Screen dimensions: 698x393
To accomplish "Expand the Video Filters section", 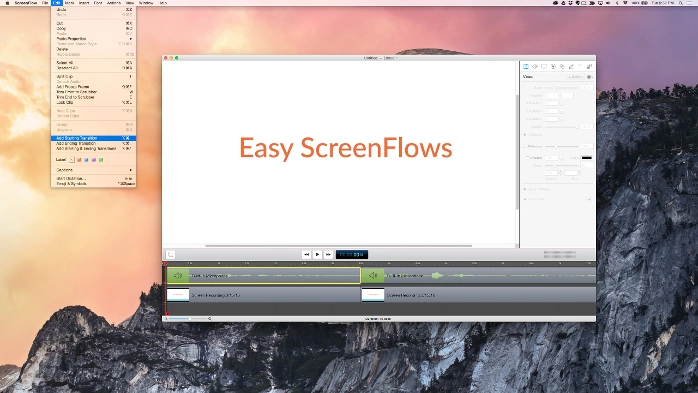I will click(525, 199).
